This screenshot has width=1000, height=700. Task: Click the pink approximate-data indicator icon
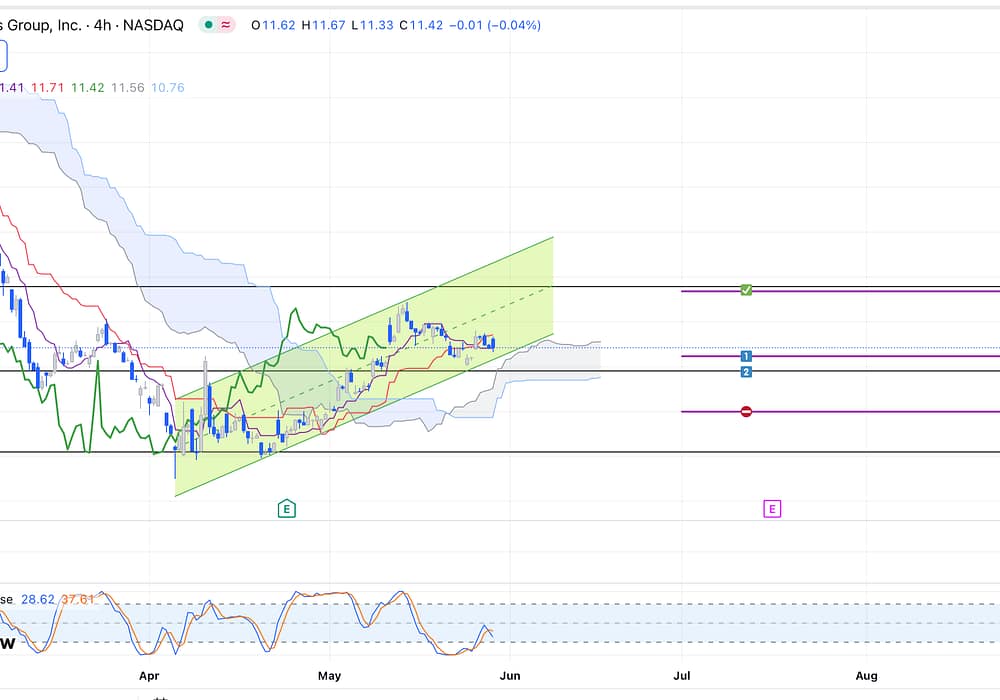pos(227,25)
